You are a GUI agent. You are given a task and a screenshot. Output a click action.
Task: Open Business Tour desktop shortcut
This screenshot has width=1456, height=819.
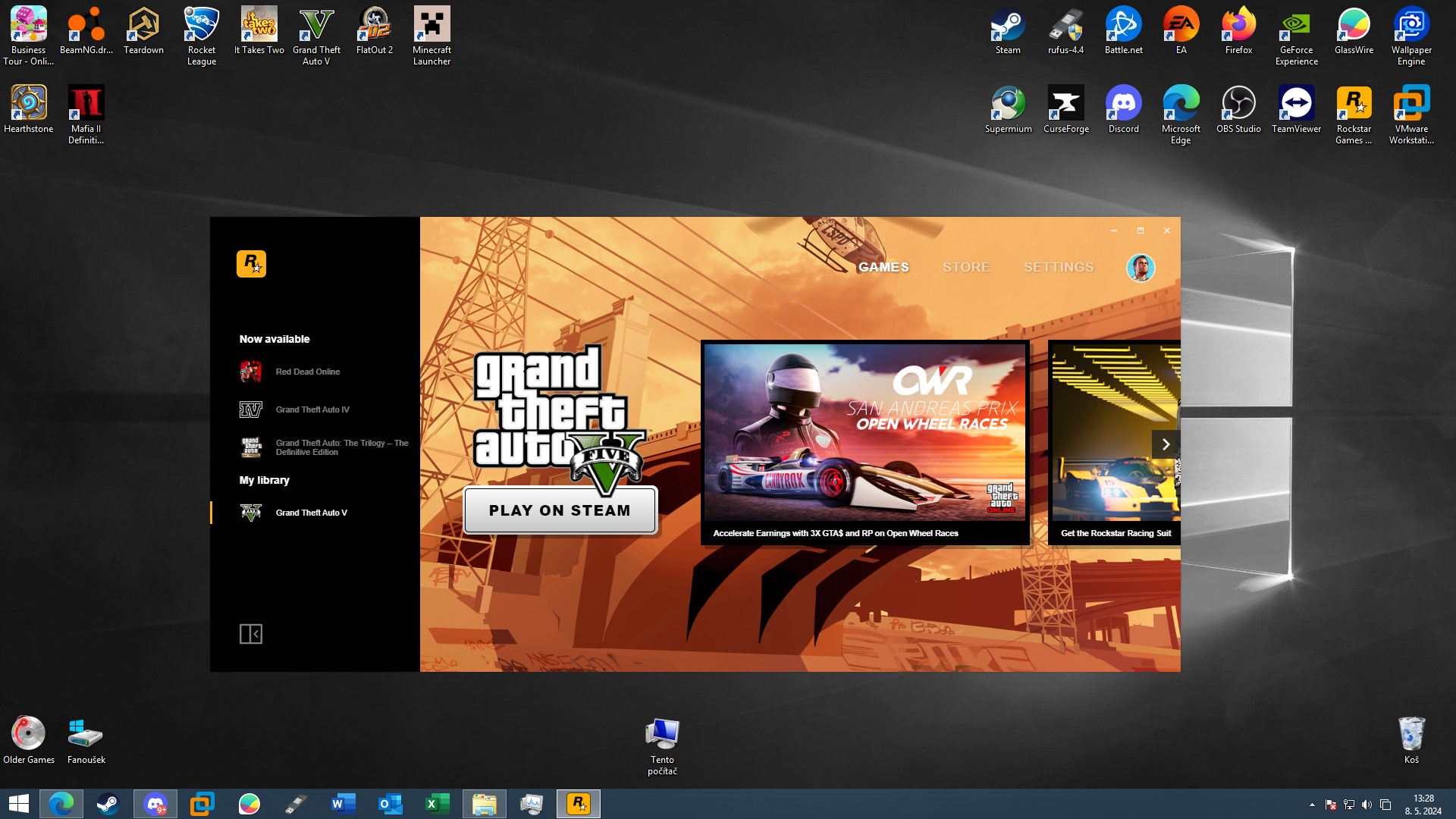click(29, 36)
